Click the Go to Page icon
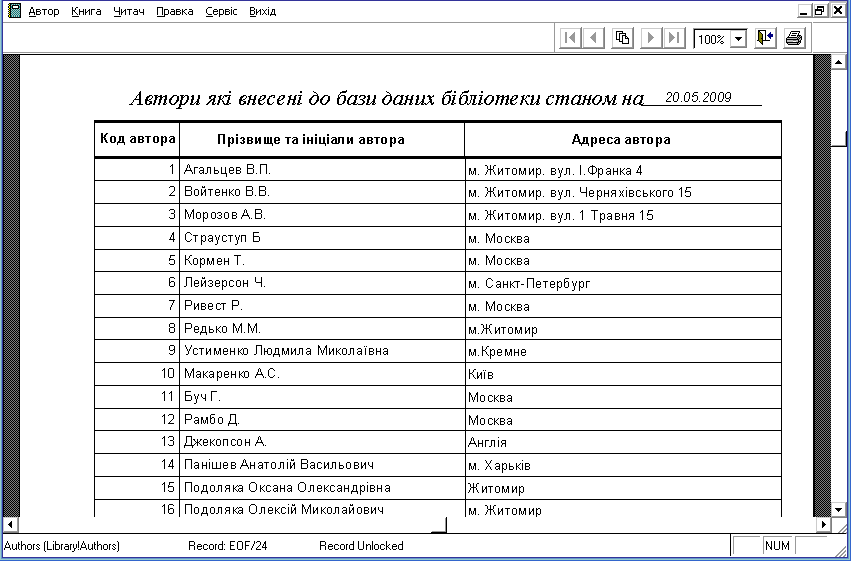 point(622,38)
